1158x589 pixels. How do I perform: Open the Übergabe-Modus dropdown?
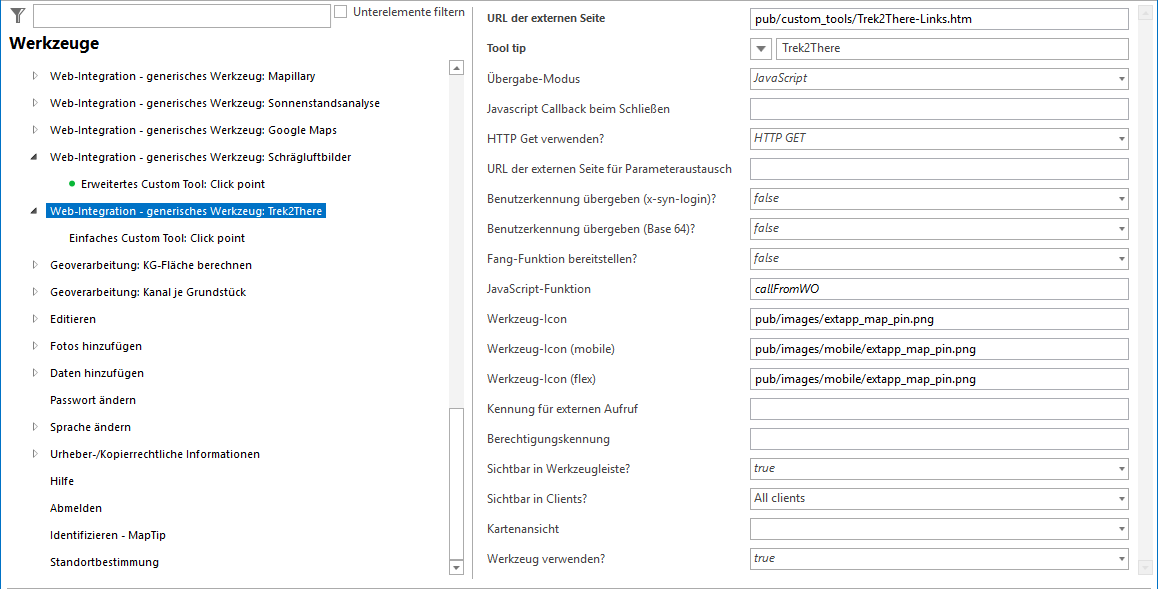(938, 78)
